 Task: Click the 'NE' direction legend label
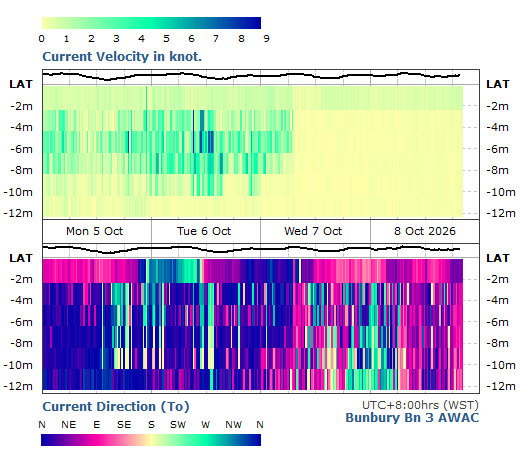coord(69,425)
